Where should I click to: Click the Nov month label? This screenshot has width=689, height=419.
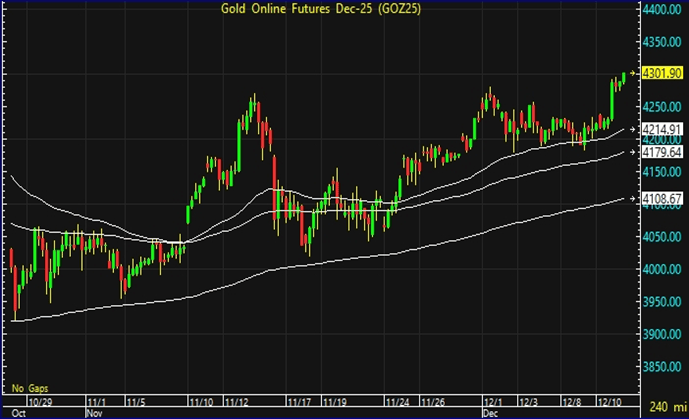point(96,411)
